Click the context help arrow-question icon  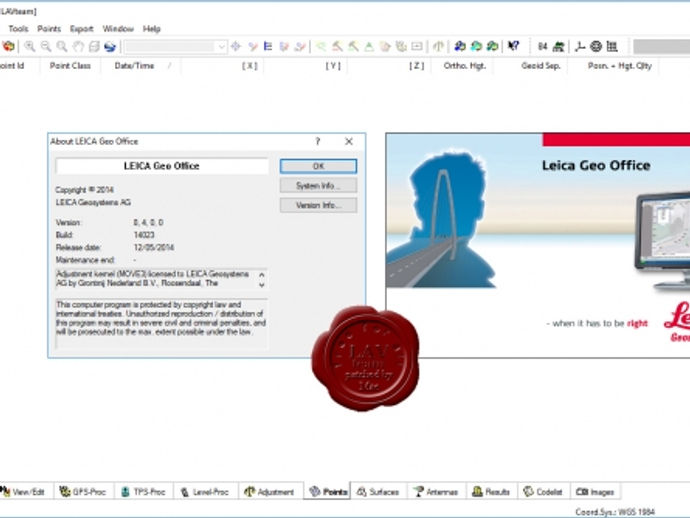pyautogui.click(x=513, y=46)
